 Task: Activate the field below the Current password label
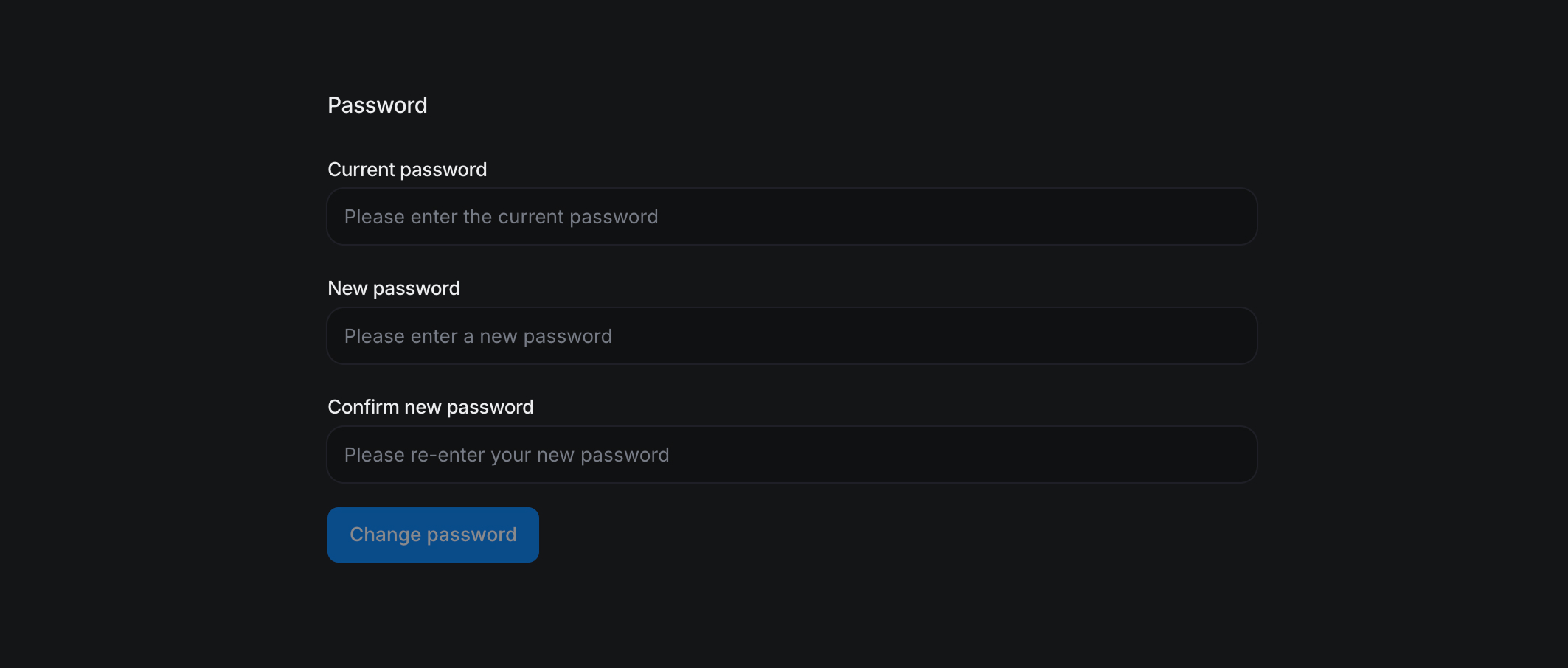pyautogui.click(x=792, y=217)
